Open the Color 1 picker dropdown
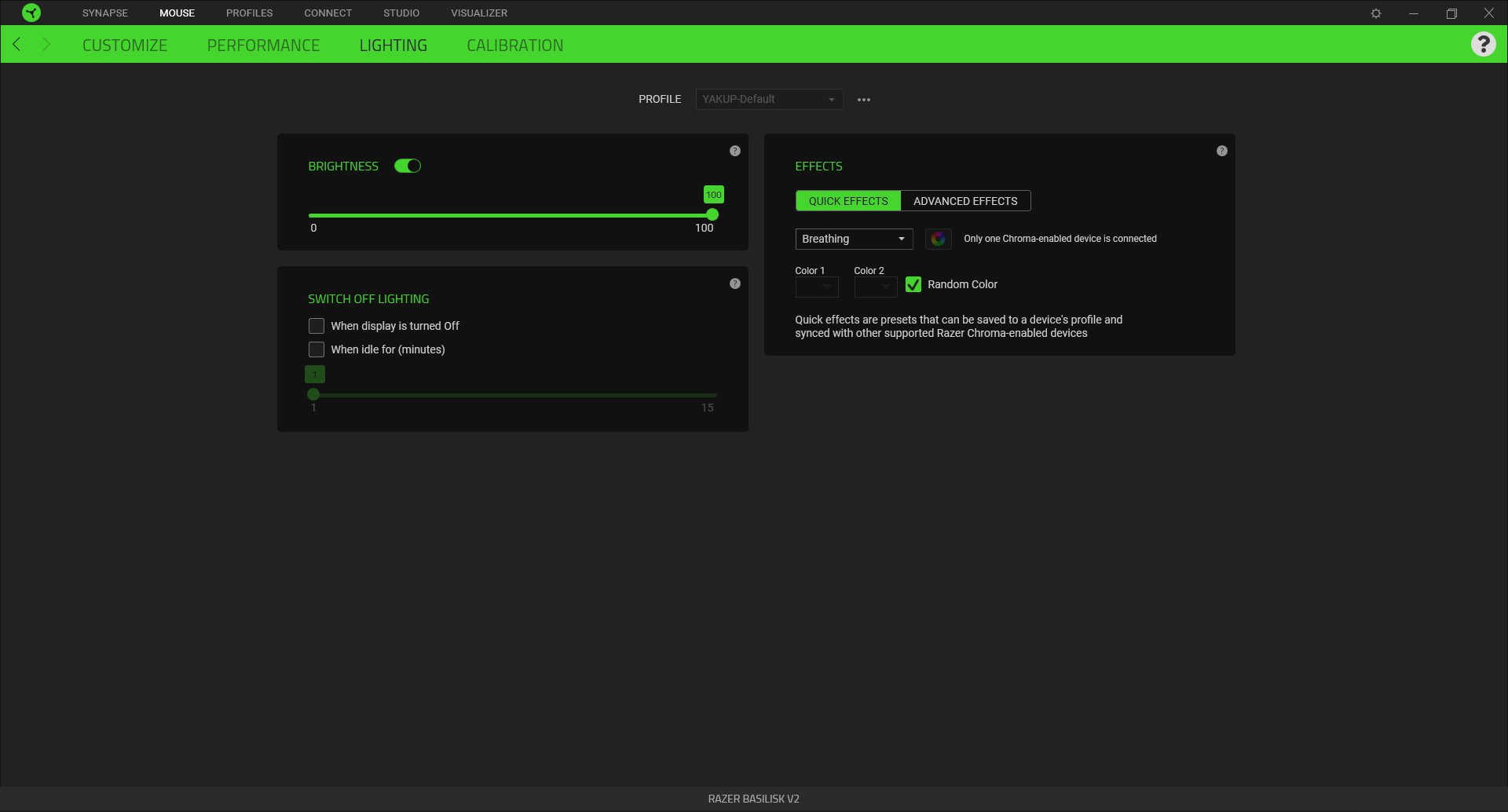1508x812 pixels. click(817, 287)
